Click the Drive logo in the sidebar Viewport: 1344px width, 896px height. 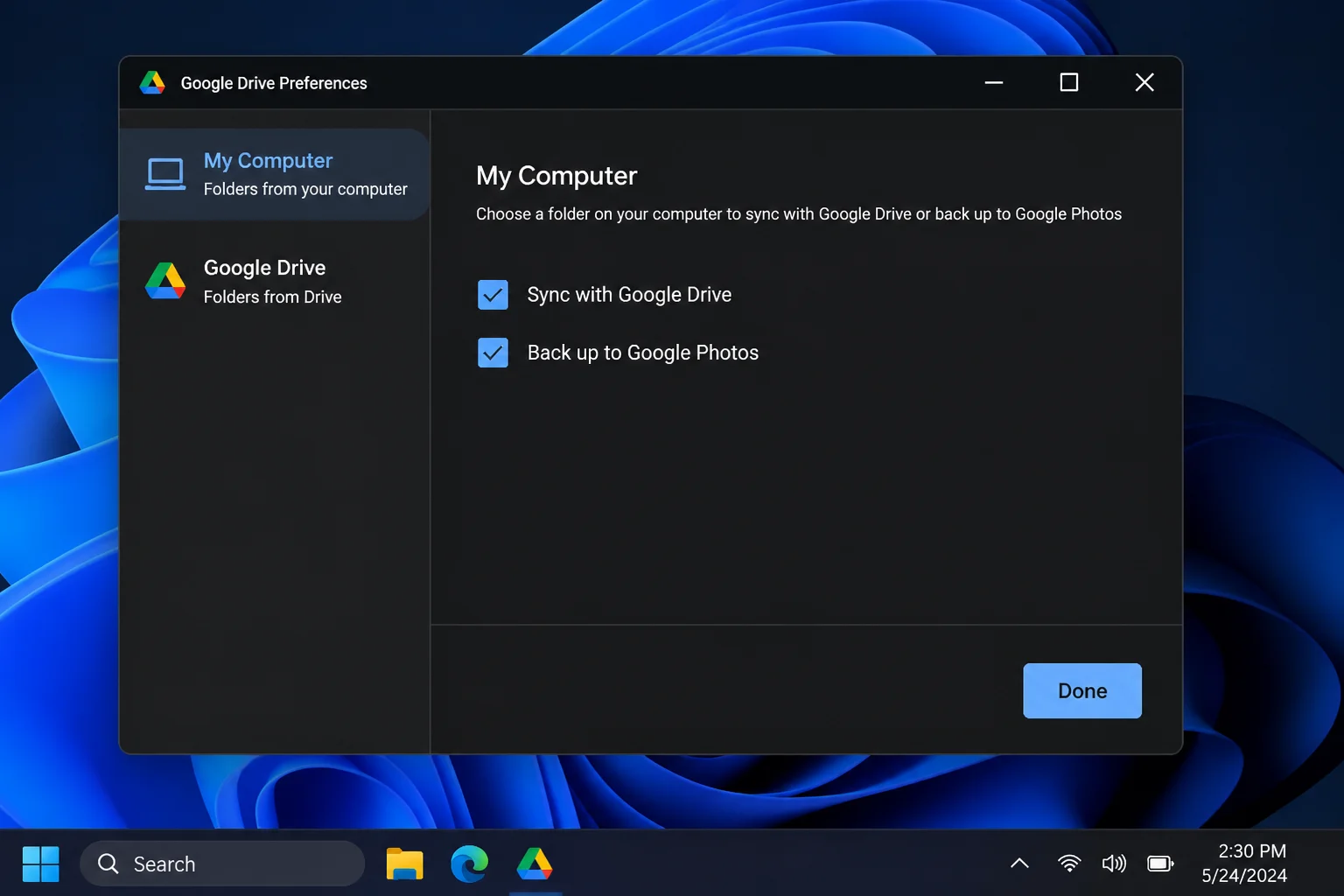165,281
